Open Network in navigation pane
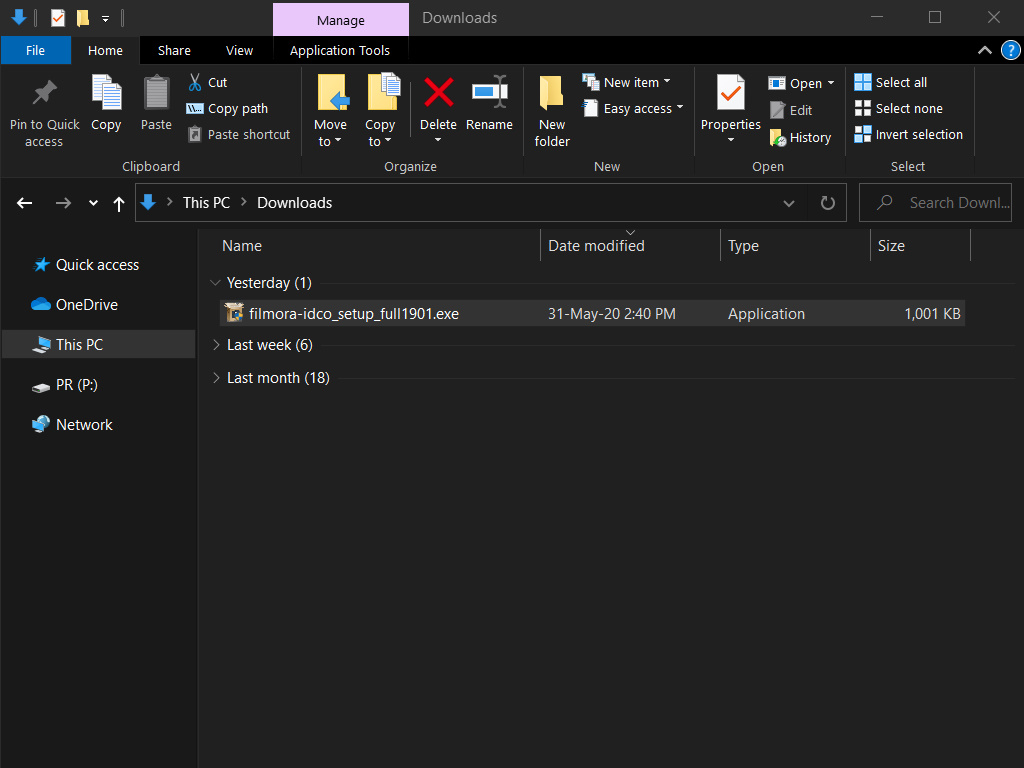Image resolution: width=1024 pixels, height=768 pixels. 84,424
